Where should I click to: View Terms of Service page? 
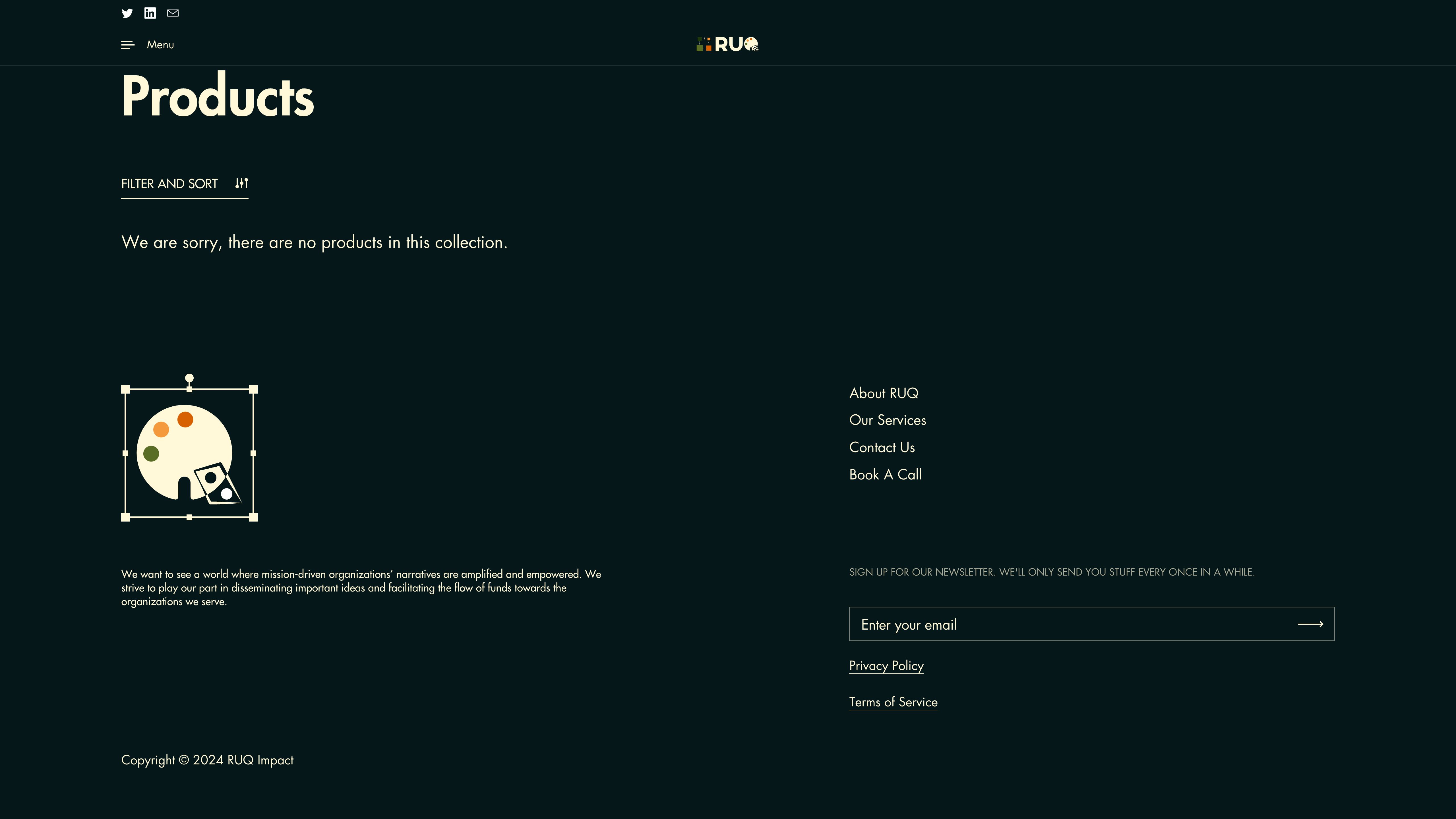tap(893, 702)
